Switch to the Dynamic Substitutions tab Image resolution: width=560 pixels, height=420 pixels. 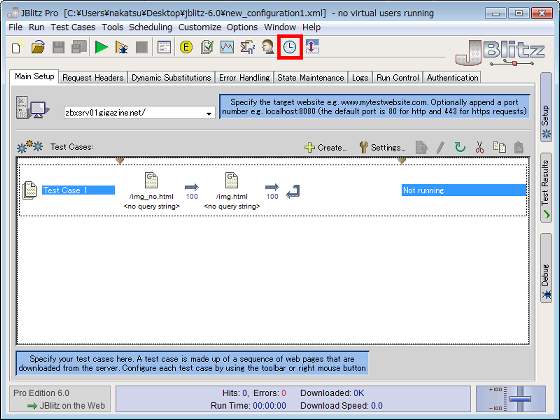171,78
